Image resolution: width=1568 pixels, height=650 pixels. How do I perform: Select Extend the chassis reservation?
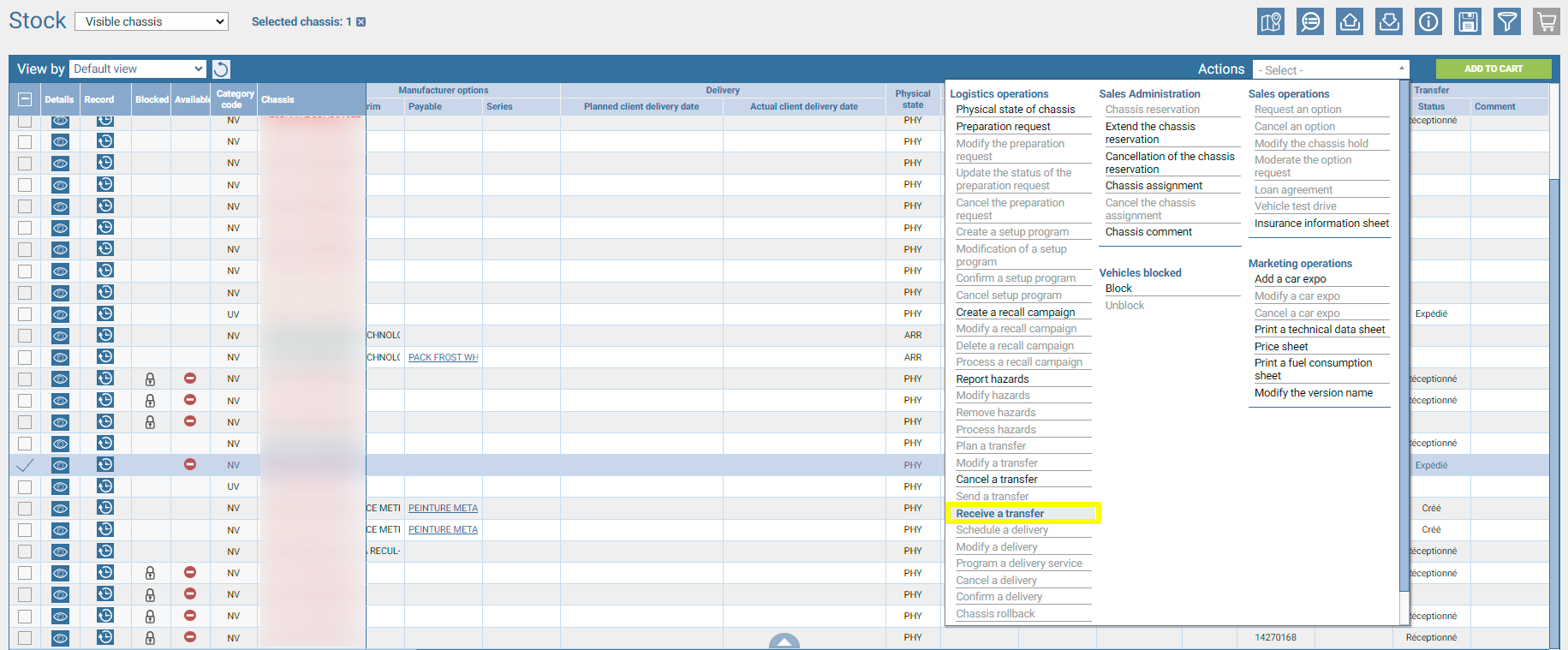click(1150, 133)
